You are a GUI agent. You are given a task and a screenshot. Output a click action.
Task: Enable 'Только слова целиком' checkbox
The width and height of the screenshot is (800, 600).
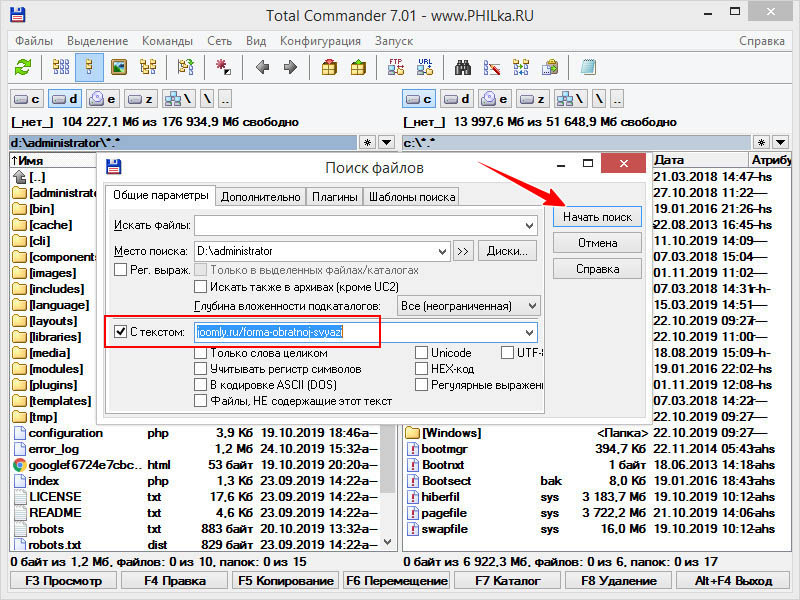point(201,353)
